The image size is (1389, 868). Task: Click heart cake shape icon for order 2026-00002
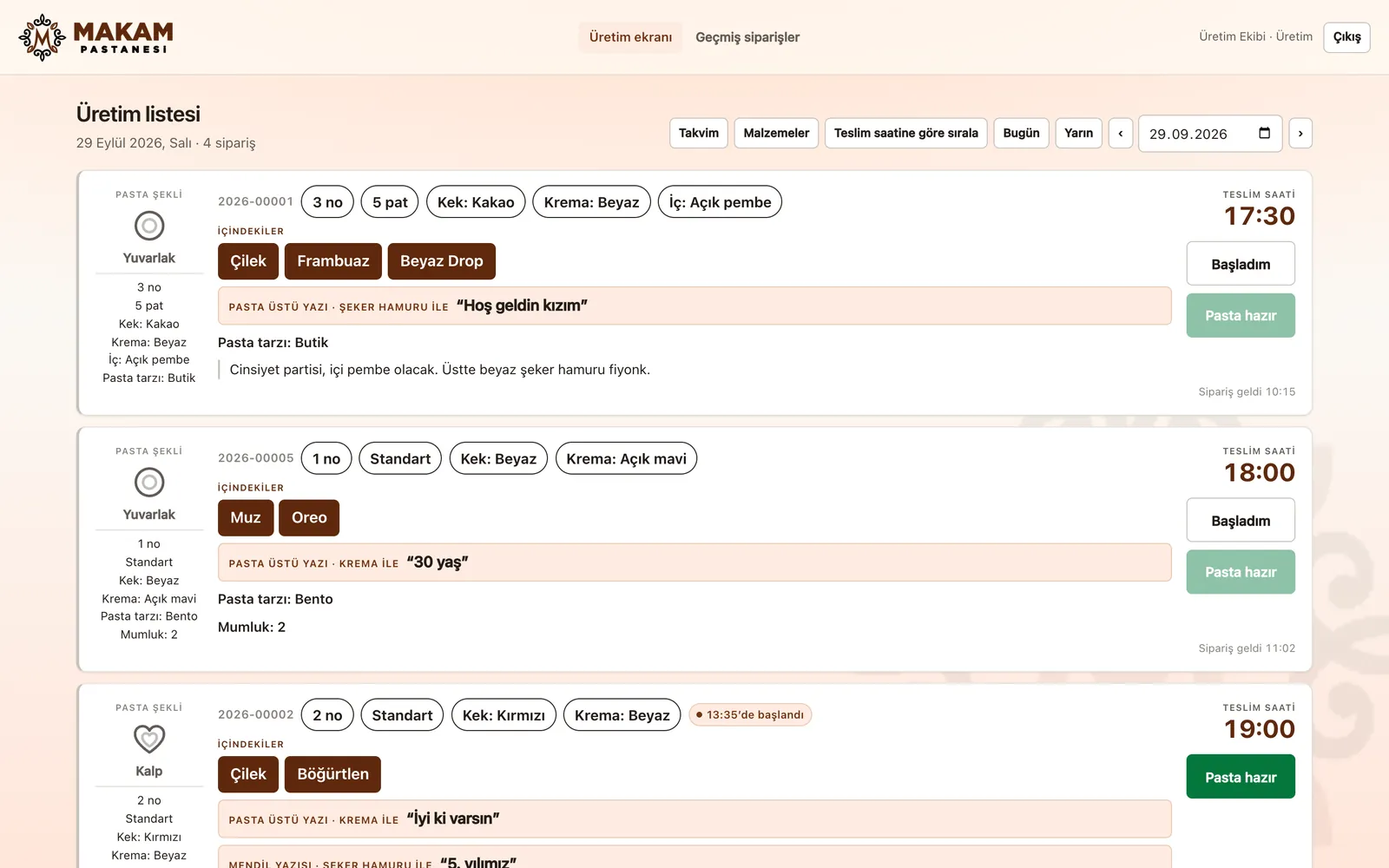coord(149,739)
